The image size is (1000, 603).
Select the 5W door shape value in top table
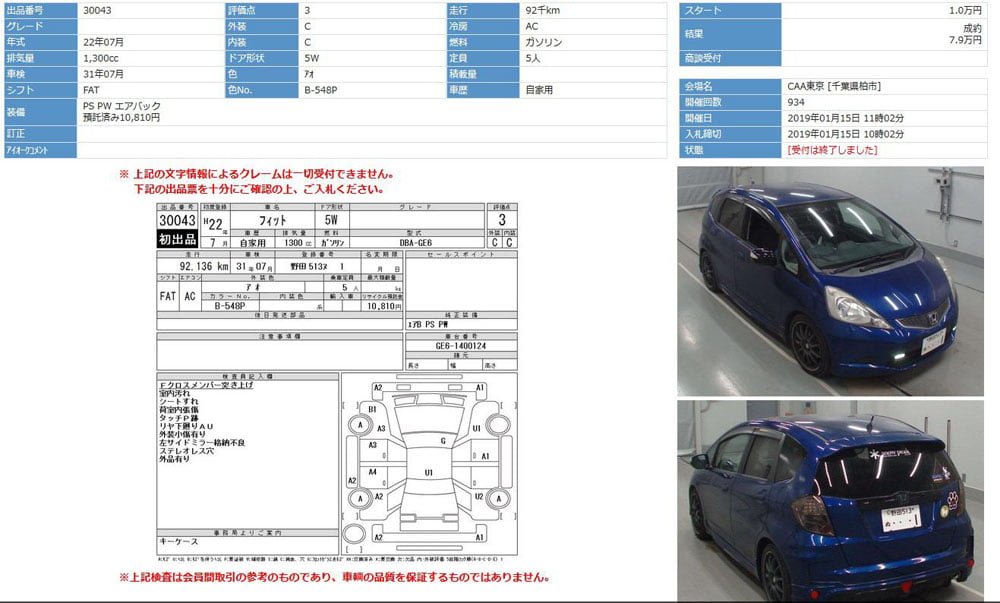tap(311, 58)
